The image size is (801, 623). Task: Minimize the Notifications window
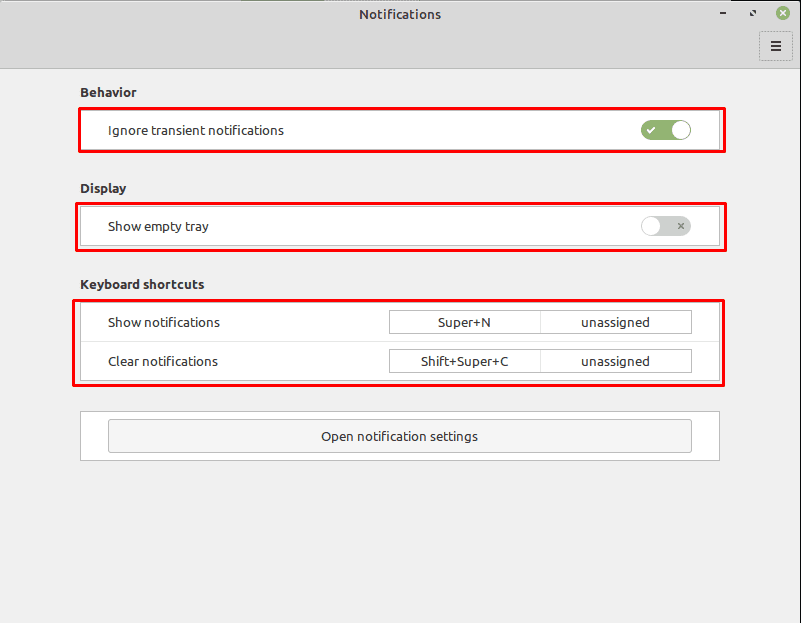[x=723, y=13]
